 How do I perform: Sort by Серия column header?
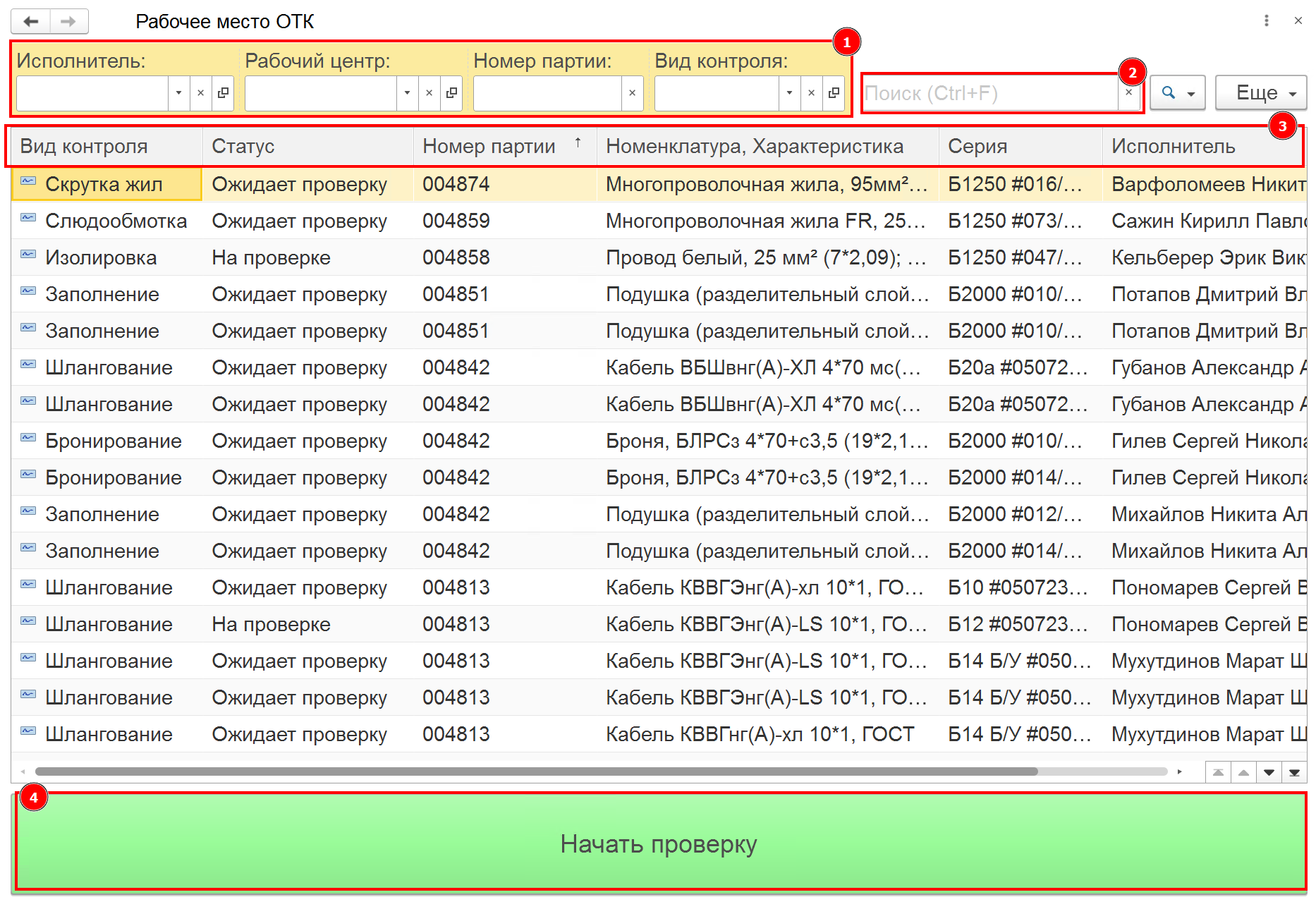[1020, 147]
